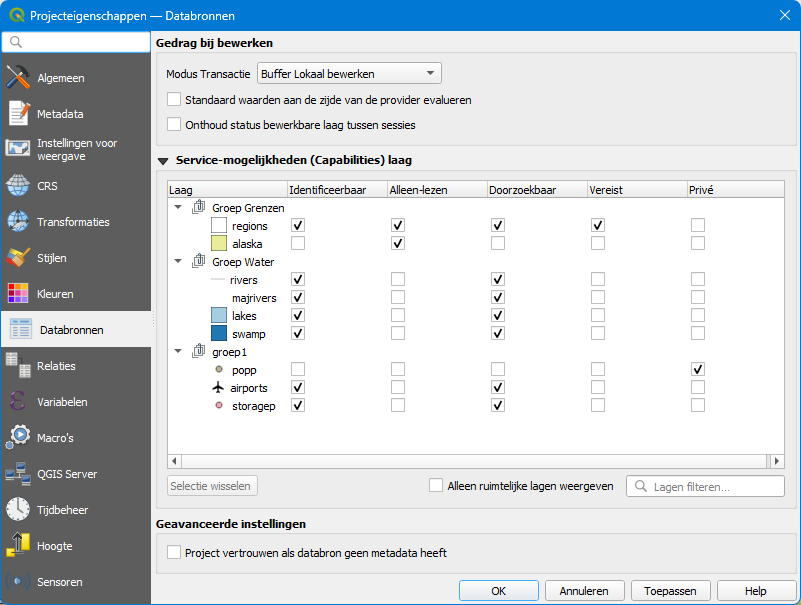Click the Privé column header
This screenshot has height=605, width=801.
tap(736, 190)
